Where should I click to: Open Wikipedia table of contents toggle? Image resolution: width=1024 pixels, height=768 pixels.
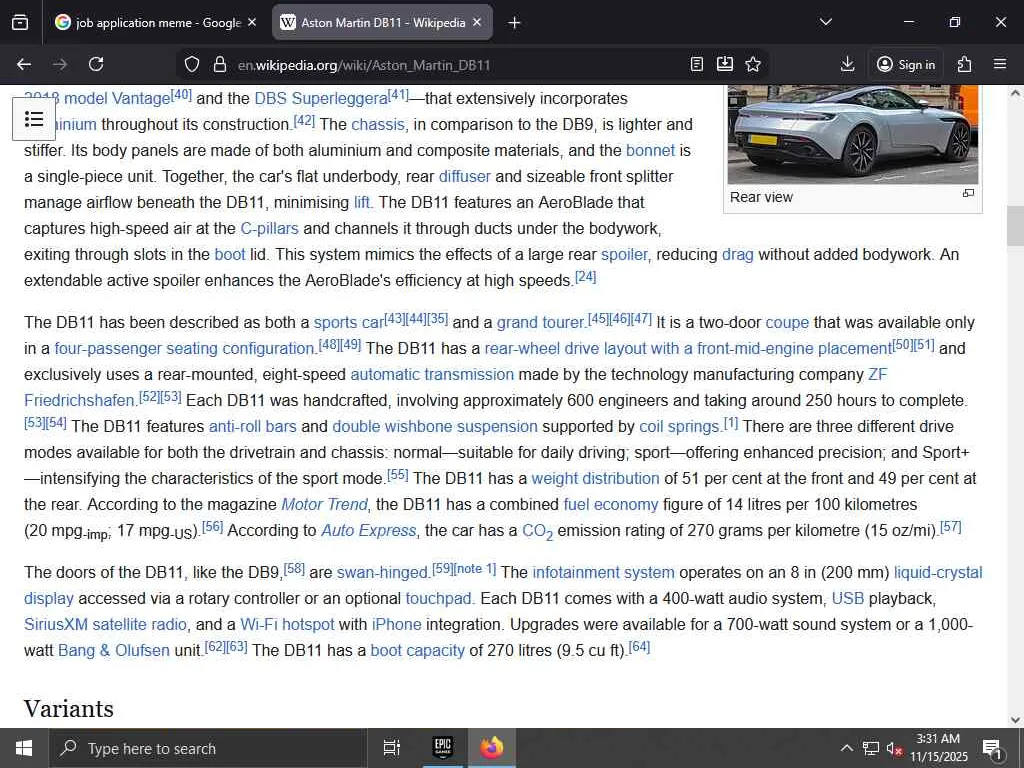point(34,119)
